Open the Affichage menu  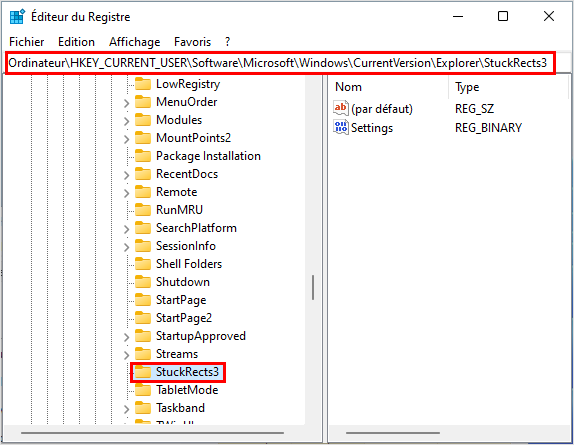(x=134, y=42)
